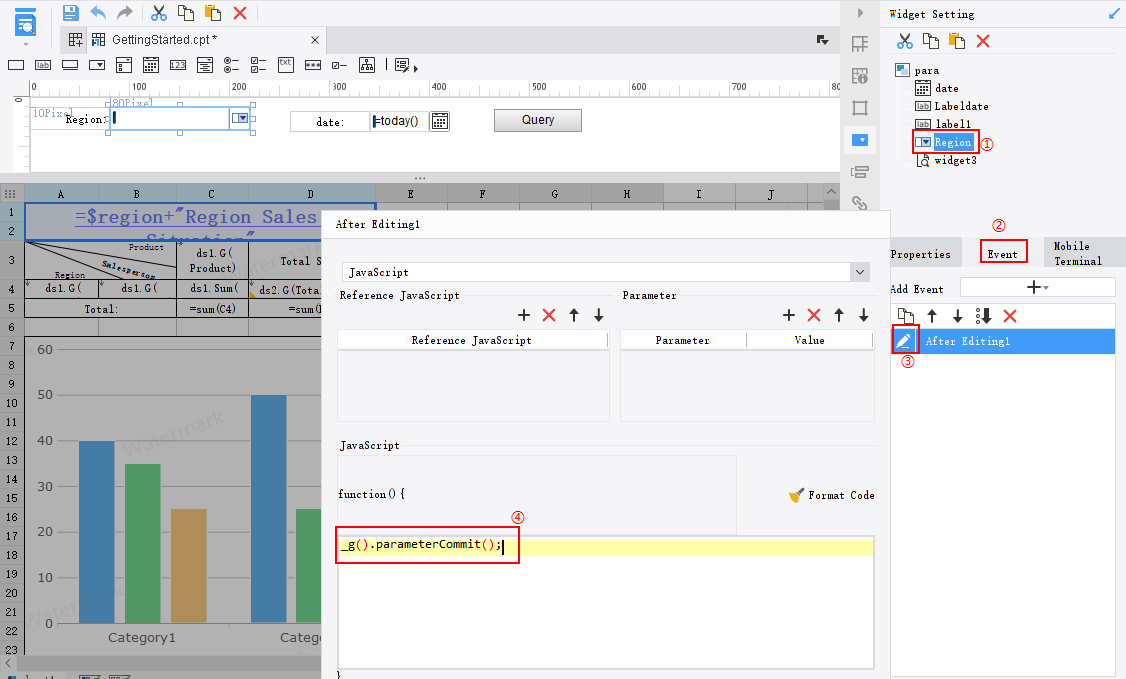Select the Label widget tool in the toolbar

coord(41,64)
